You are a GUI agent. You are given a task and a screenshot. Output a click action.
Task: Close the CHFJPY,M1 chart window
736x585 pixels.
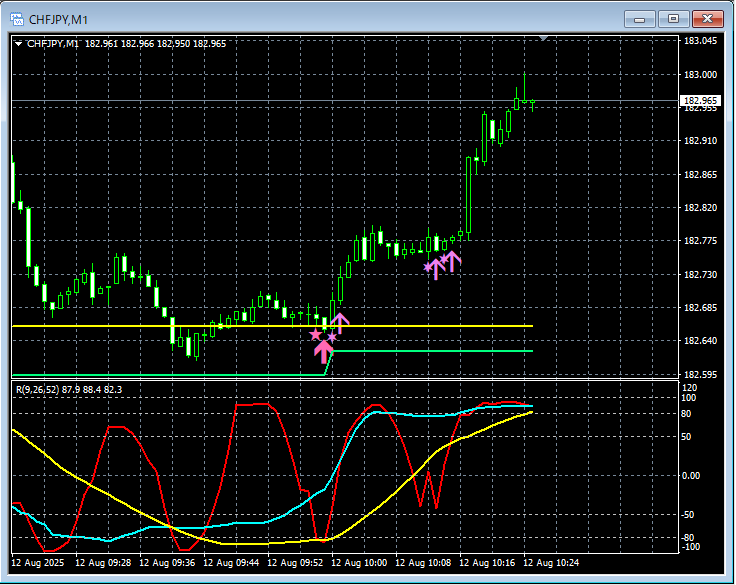[x=707, y=19]
